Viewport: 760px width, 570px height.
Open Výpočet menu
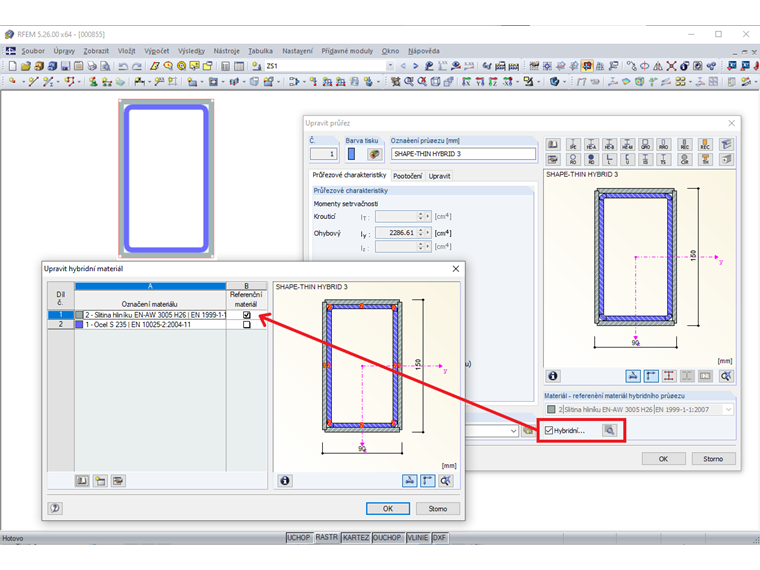point(157,51)
